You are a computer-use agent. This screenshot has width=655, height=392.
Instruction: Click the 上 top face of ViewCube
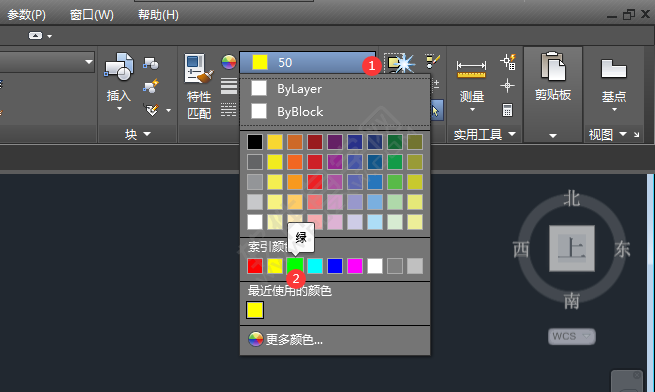coord(571,248)
